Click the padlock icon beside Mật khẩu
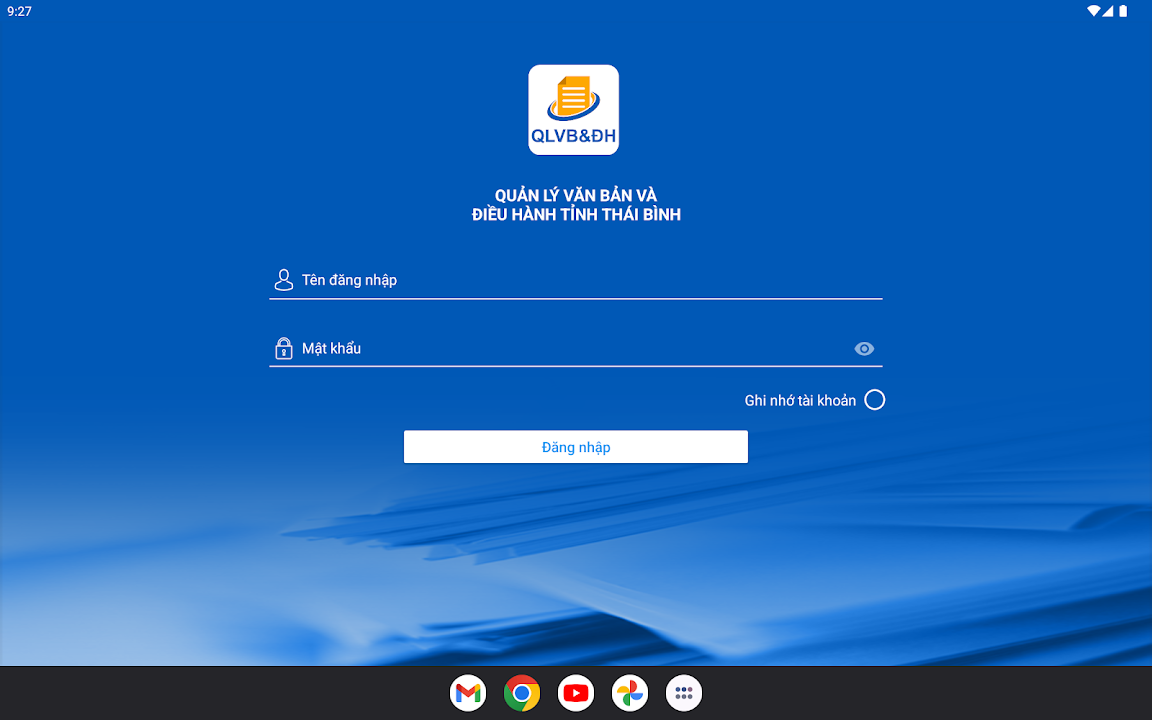This screenshot has height=720, width=1152. point(284,348)
